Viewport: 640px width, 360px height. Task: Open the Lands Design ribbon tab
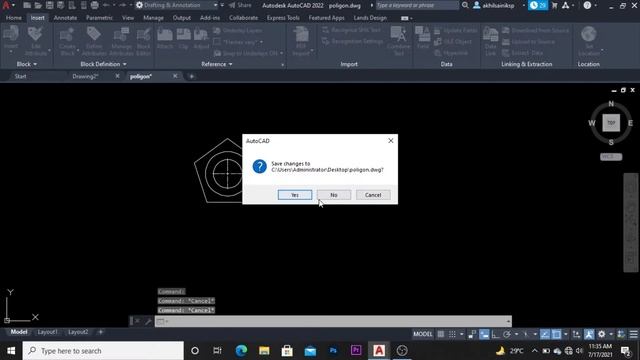(370, 18)
